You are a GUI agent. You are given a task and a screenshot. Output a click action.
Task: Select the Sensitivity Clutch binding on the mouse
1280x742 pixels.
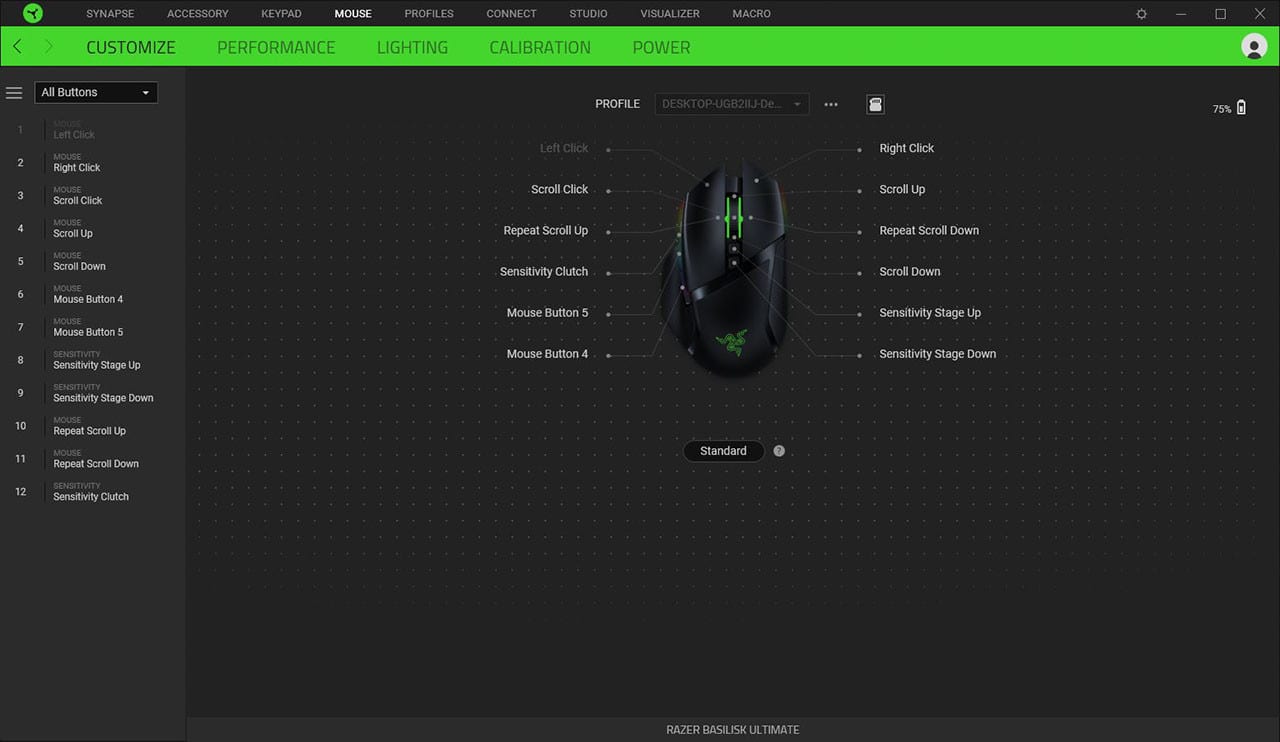coord(543,271)
